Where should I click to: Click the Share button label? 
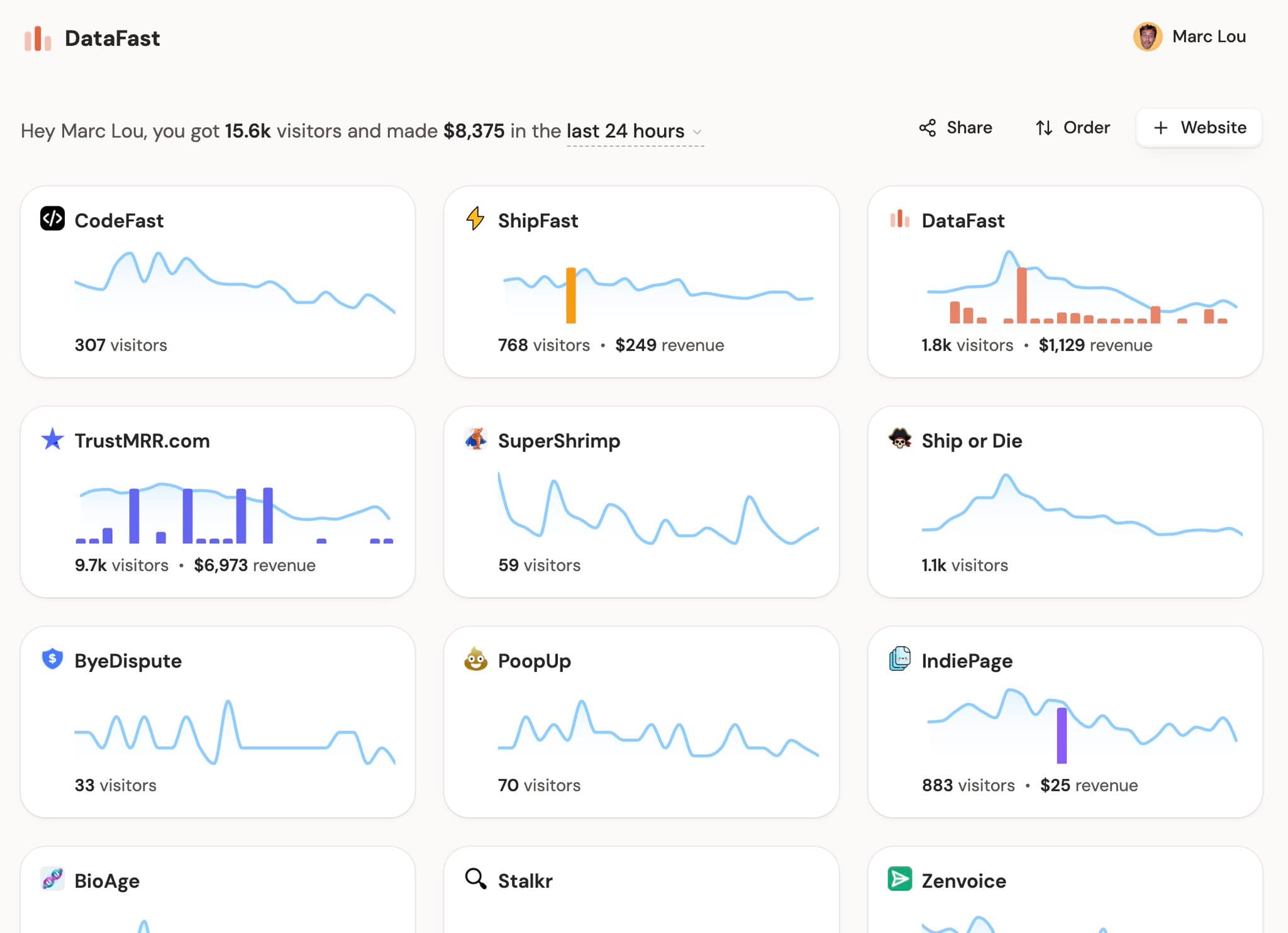click(x=969, y=128)
